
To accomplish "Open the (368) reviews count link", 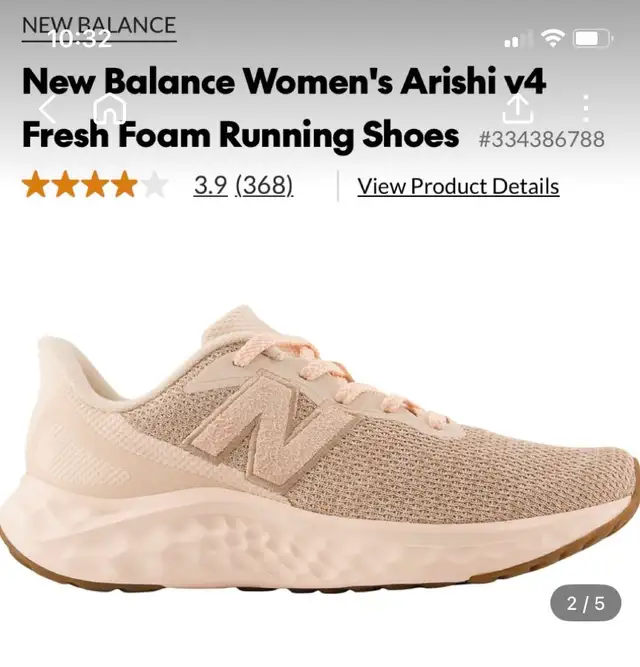I will 264,185.
